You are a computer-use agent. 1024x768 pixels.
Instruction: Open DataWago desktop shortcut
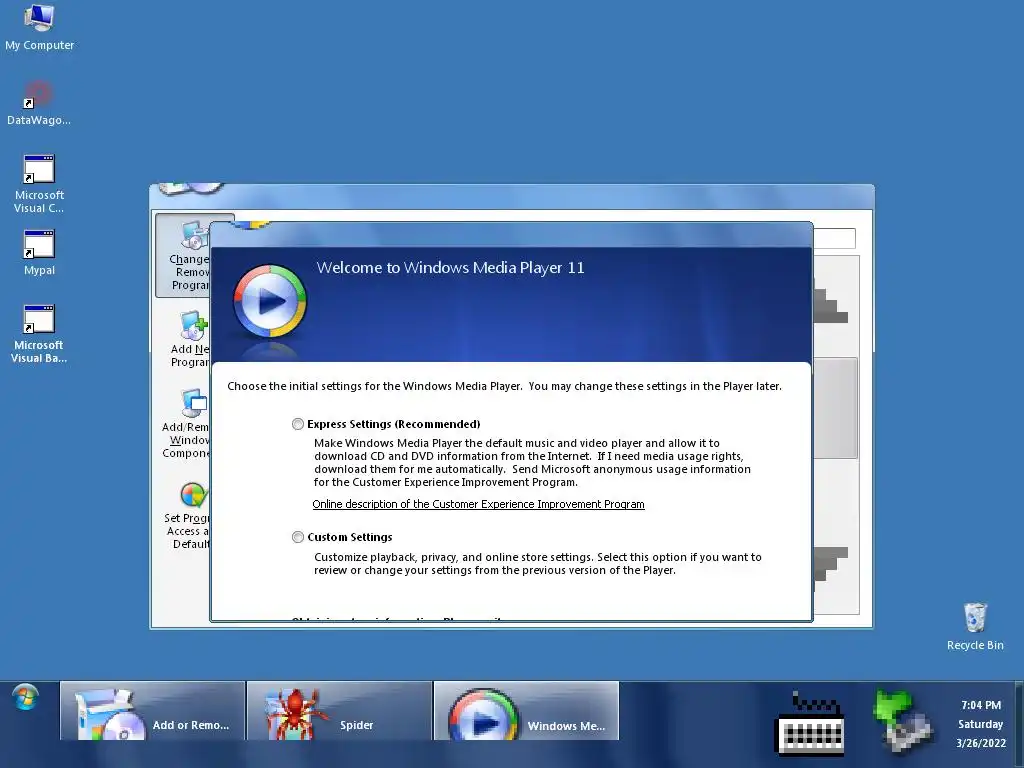pyautogui.click(x=39, y=103)
